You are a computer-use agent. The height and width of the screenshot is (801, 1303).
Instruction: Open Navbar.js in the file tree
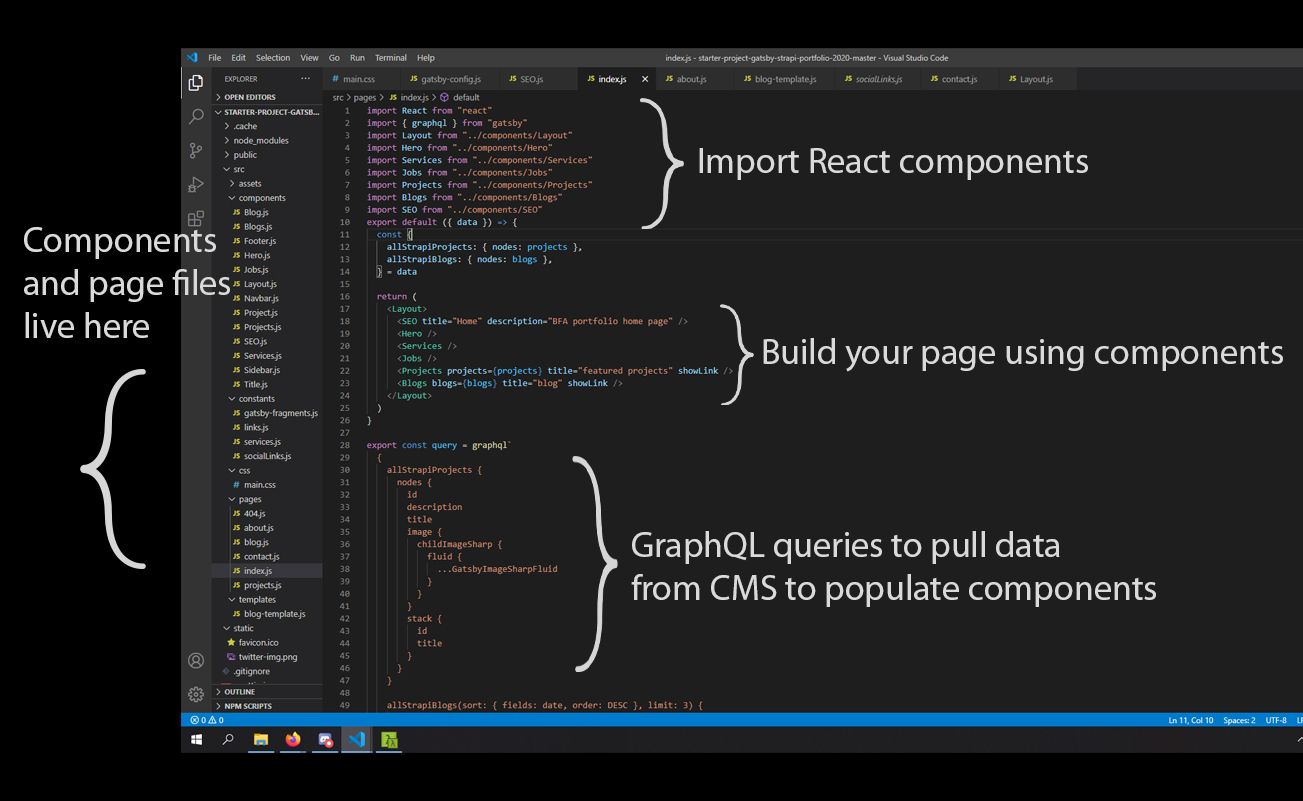267,298
